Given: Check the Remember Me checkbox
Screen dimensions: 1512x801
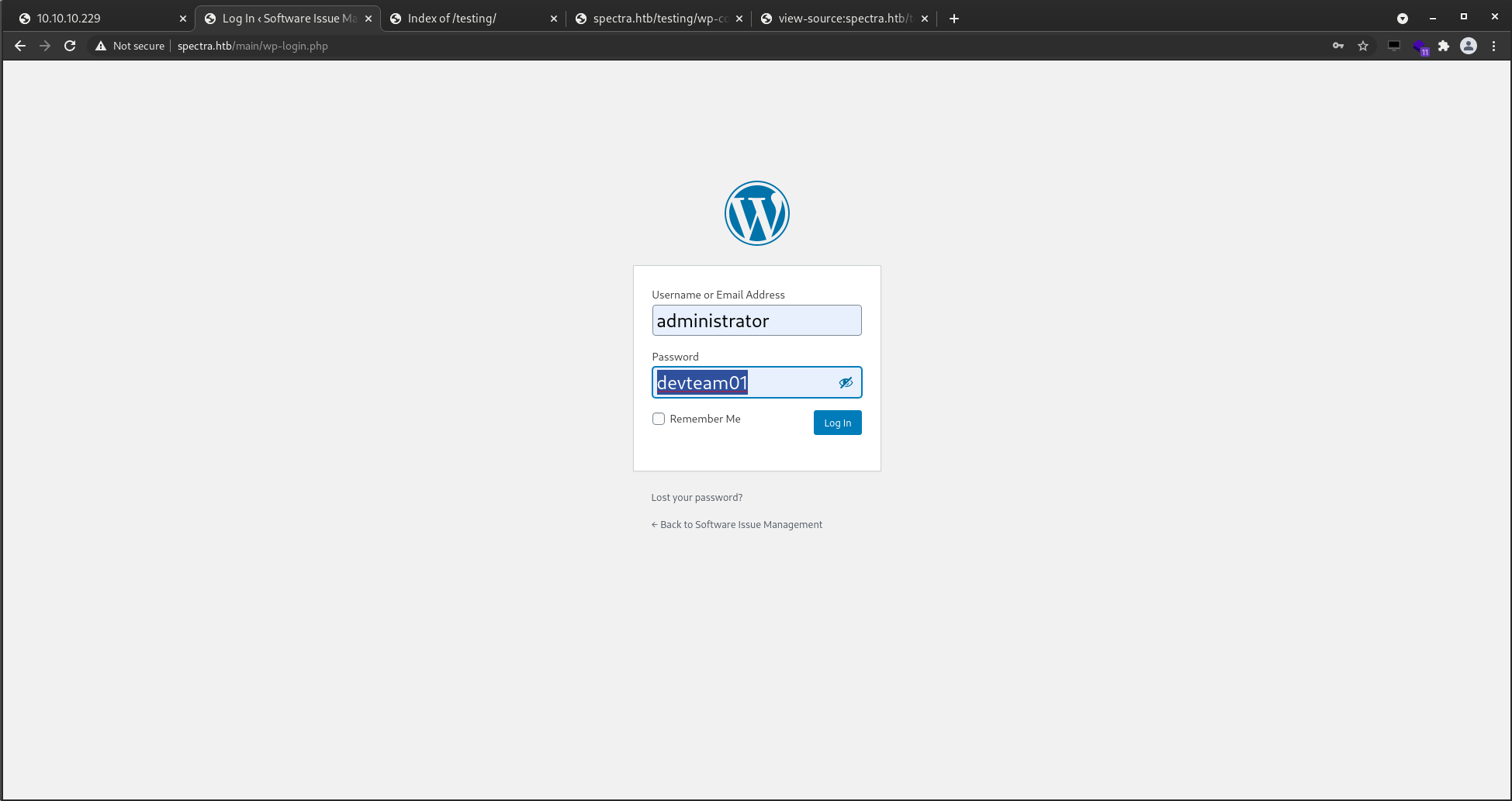Looking at the screenshot, I should point(659,419).
